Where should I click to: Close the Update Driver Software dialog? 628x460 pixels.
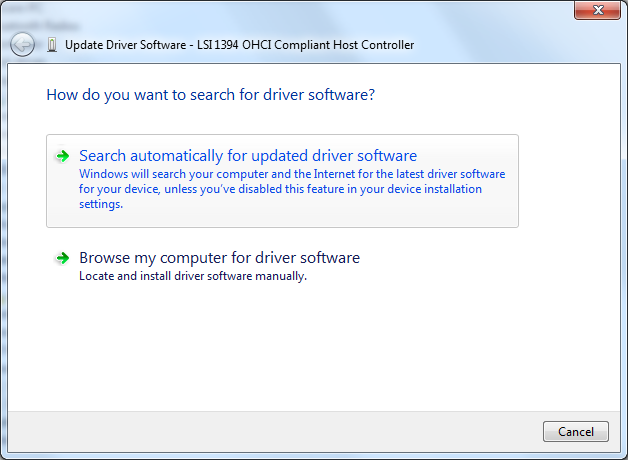tap(597, 10)
